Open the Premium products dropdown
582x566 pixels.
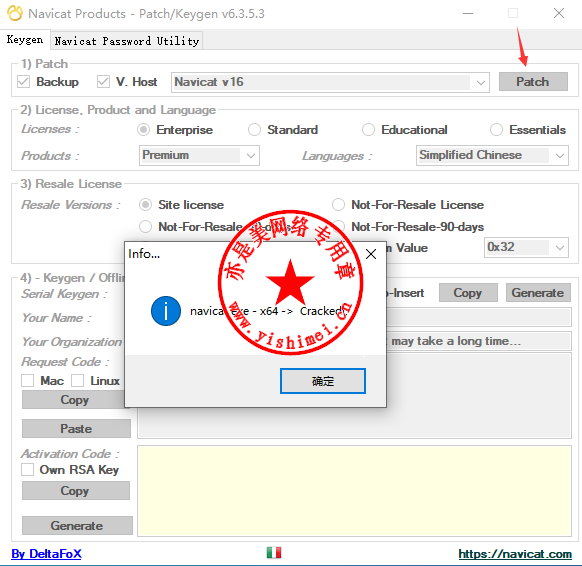point(199,155)
